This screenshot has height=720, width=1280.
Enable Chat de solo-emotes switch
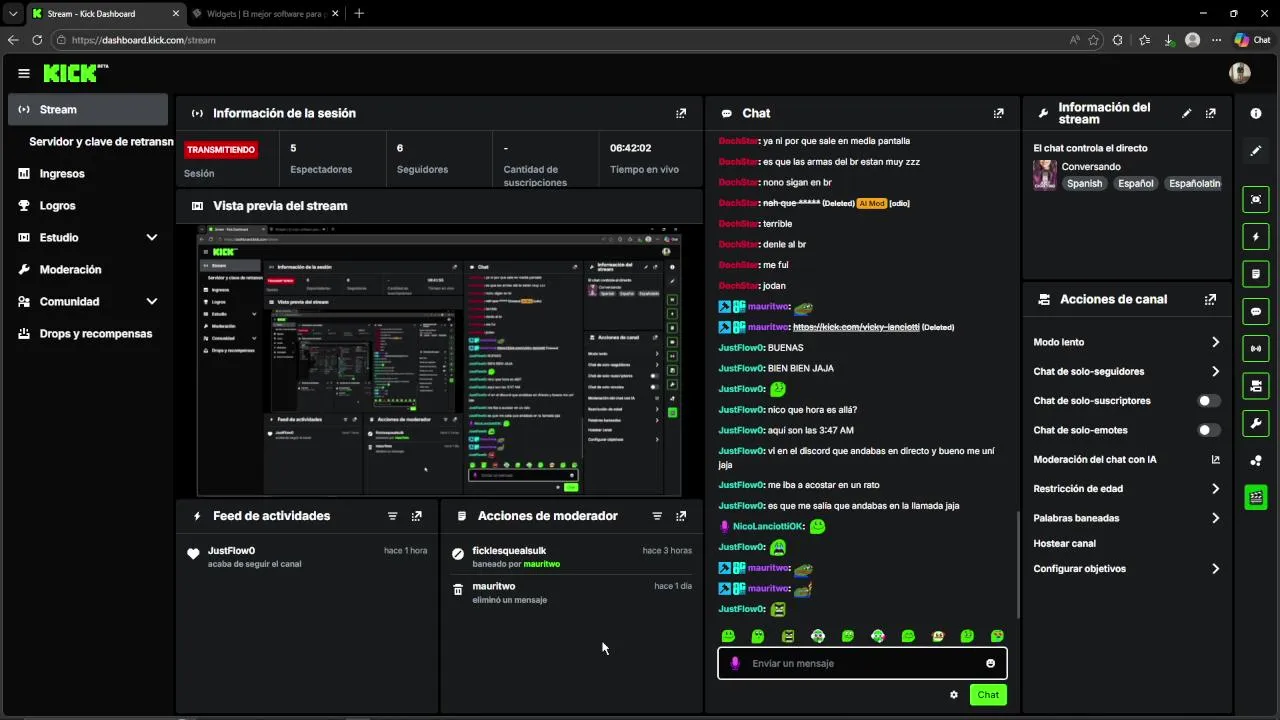click(x=1209, y=430)
